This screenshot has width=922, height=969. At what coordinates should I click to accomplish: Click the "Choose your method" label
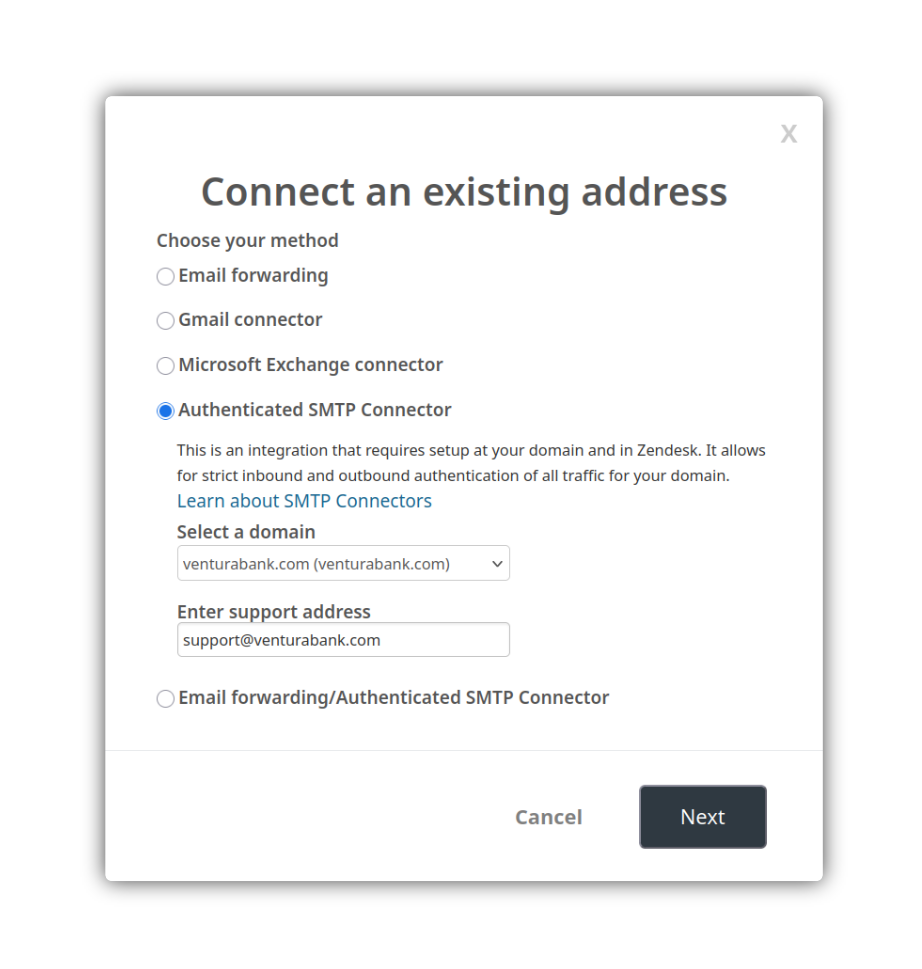click(247, 241)
